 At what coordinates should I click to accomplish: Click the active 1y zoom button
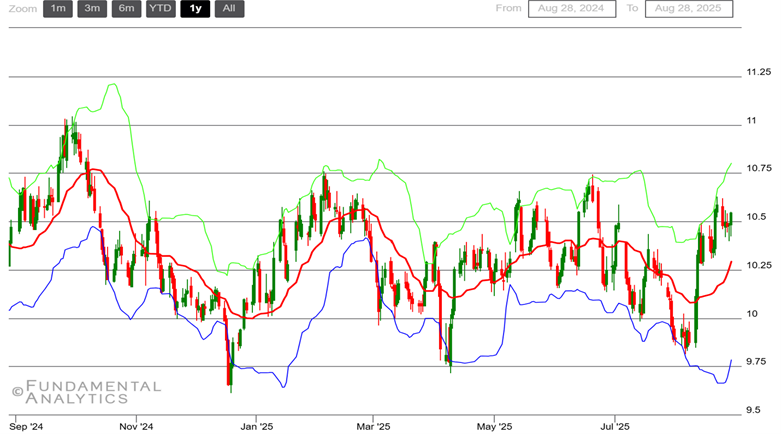[195, 9]
